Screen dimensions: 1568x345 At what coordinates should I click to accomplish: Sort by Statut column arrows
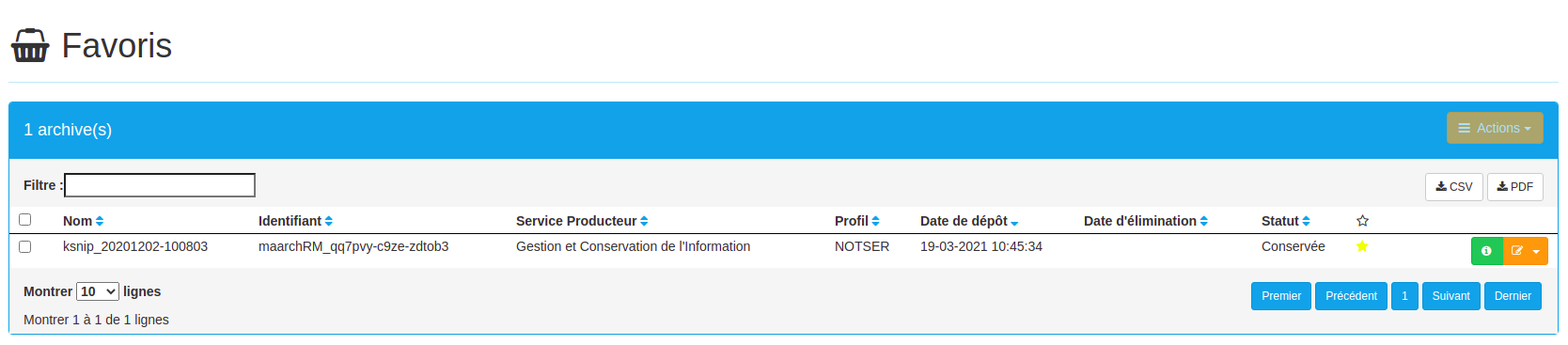click(1306, 221)
